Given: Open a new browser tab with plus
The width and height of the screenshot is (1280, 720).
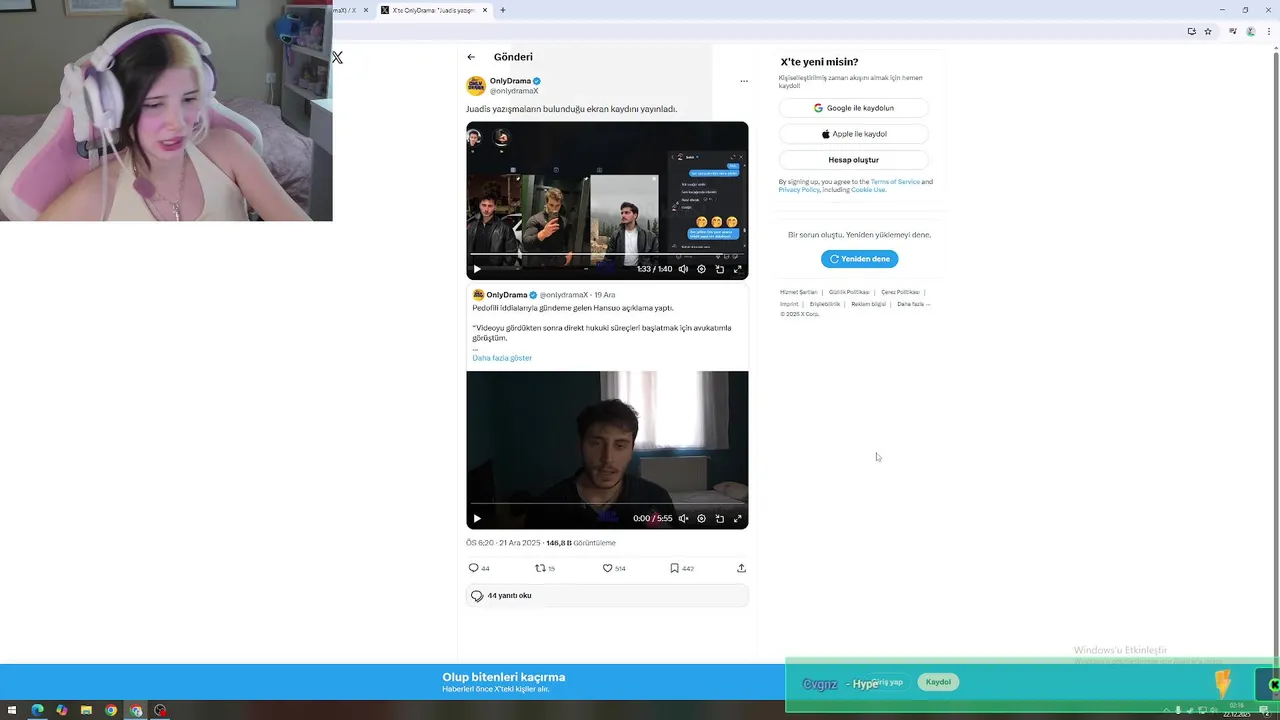Looking at the screenshot, I should click(x=503, y=10).
